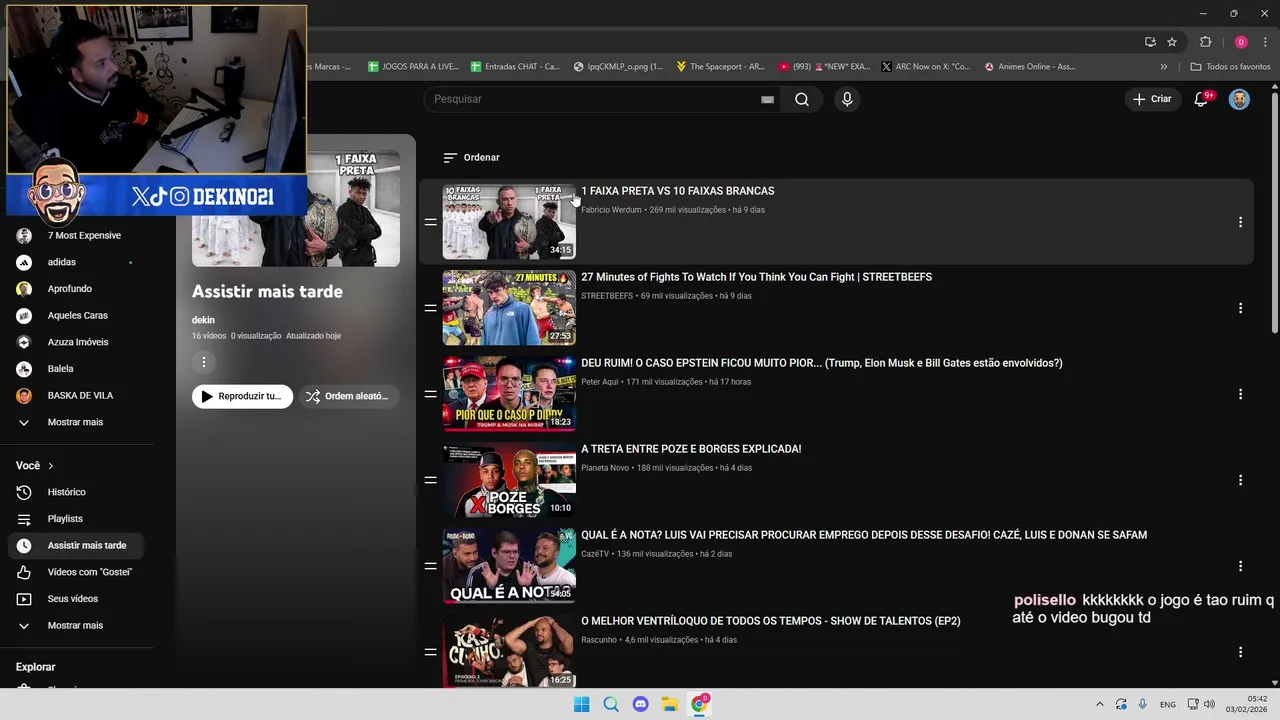
Task: Open Todos os favoritos bookmarks folder
Action: tap(1231, 67)
